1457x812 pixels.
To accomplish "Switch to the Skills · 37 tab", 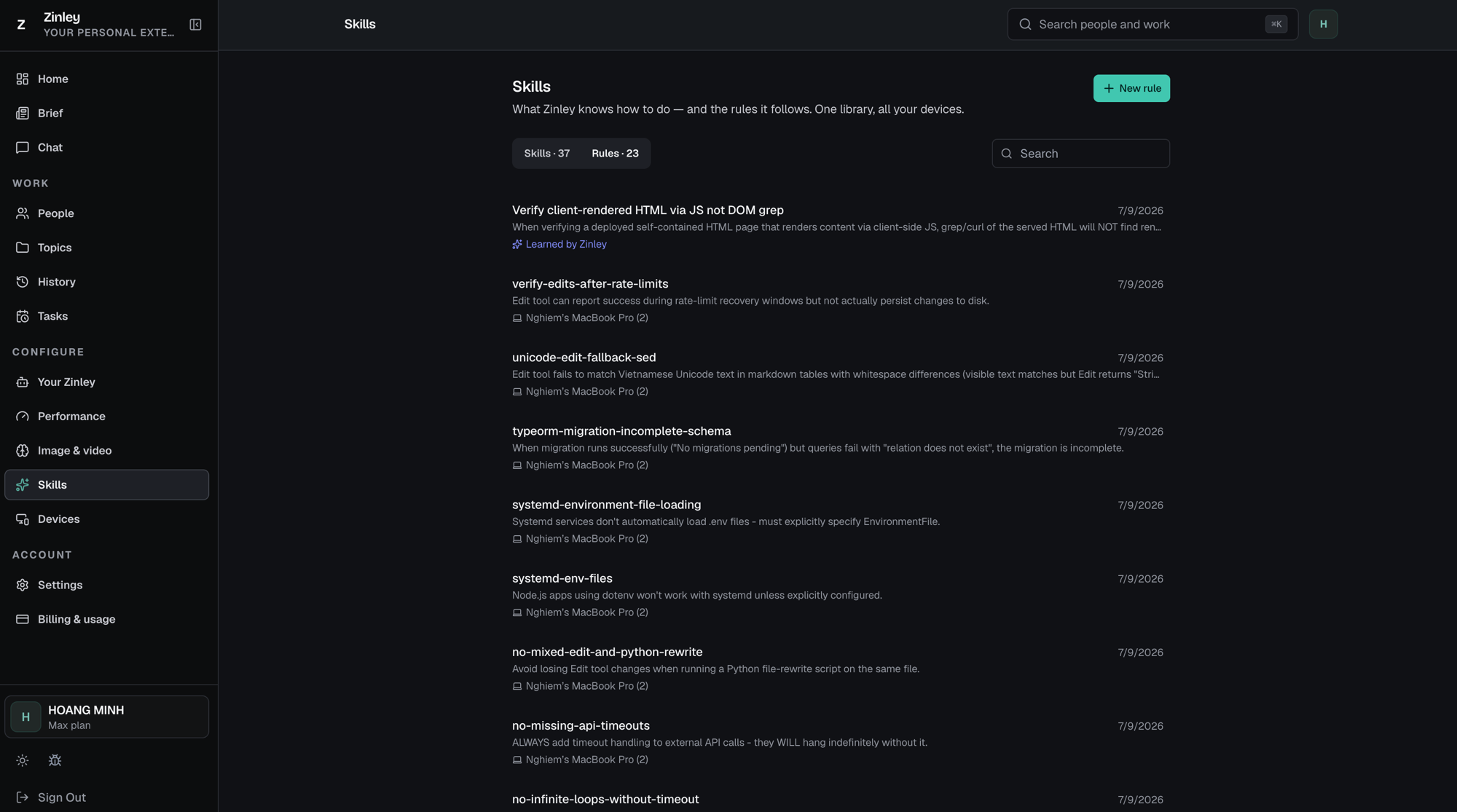I will click(546, 154).
